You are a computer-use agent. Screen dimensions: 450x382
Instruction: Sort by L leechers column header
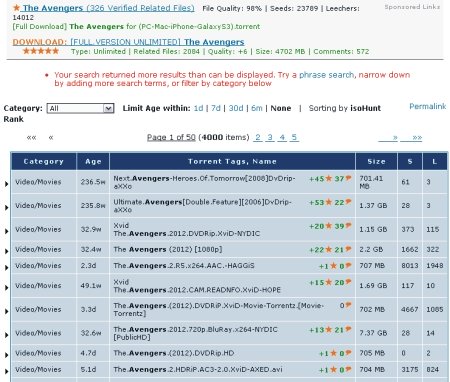point(434,161)
